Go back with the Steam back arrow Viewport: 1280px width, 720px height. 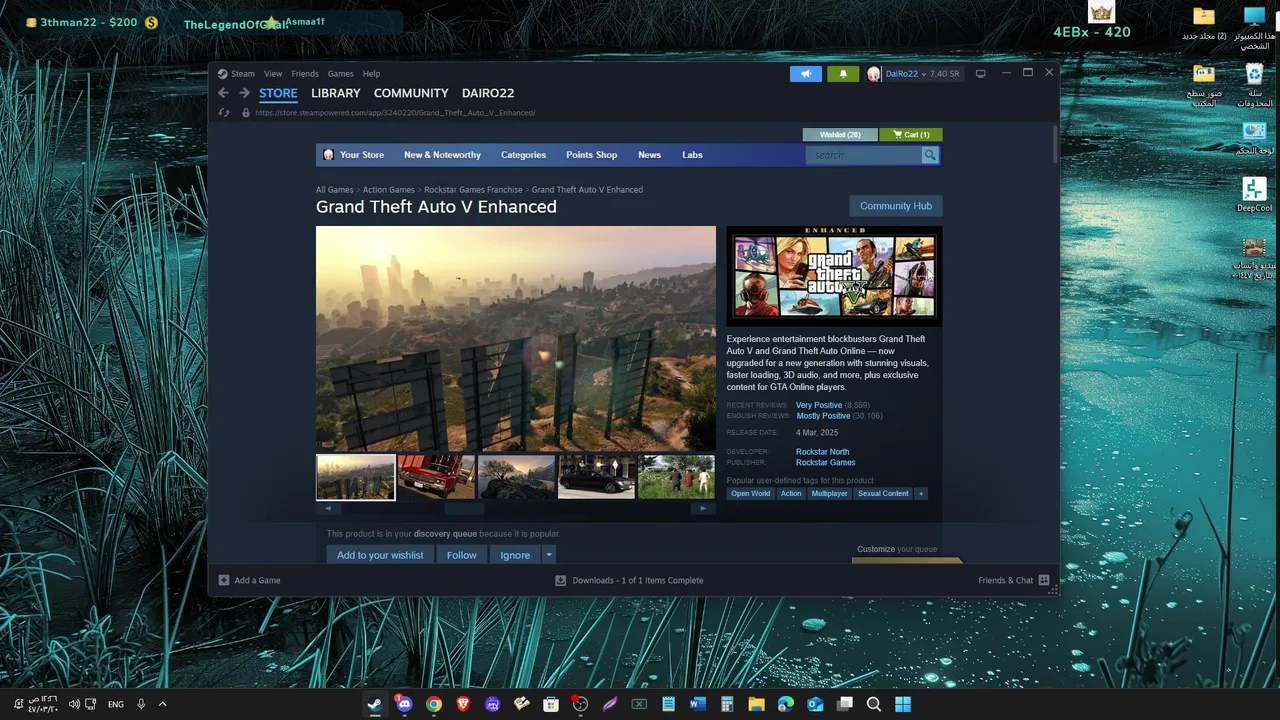pos(223,93)
